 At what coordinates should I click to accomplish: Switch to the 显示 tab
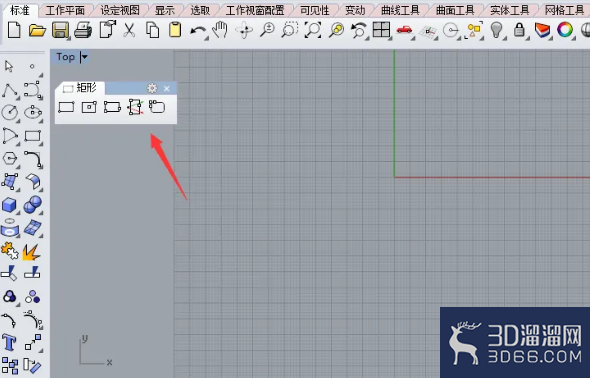click(x=165, y=10)
